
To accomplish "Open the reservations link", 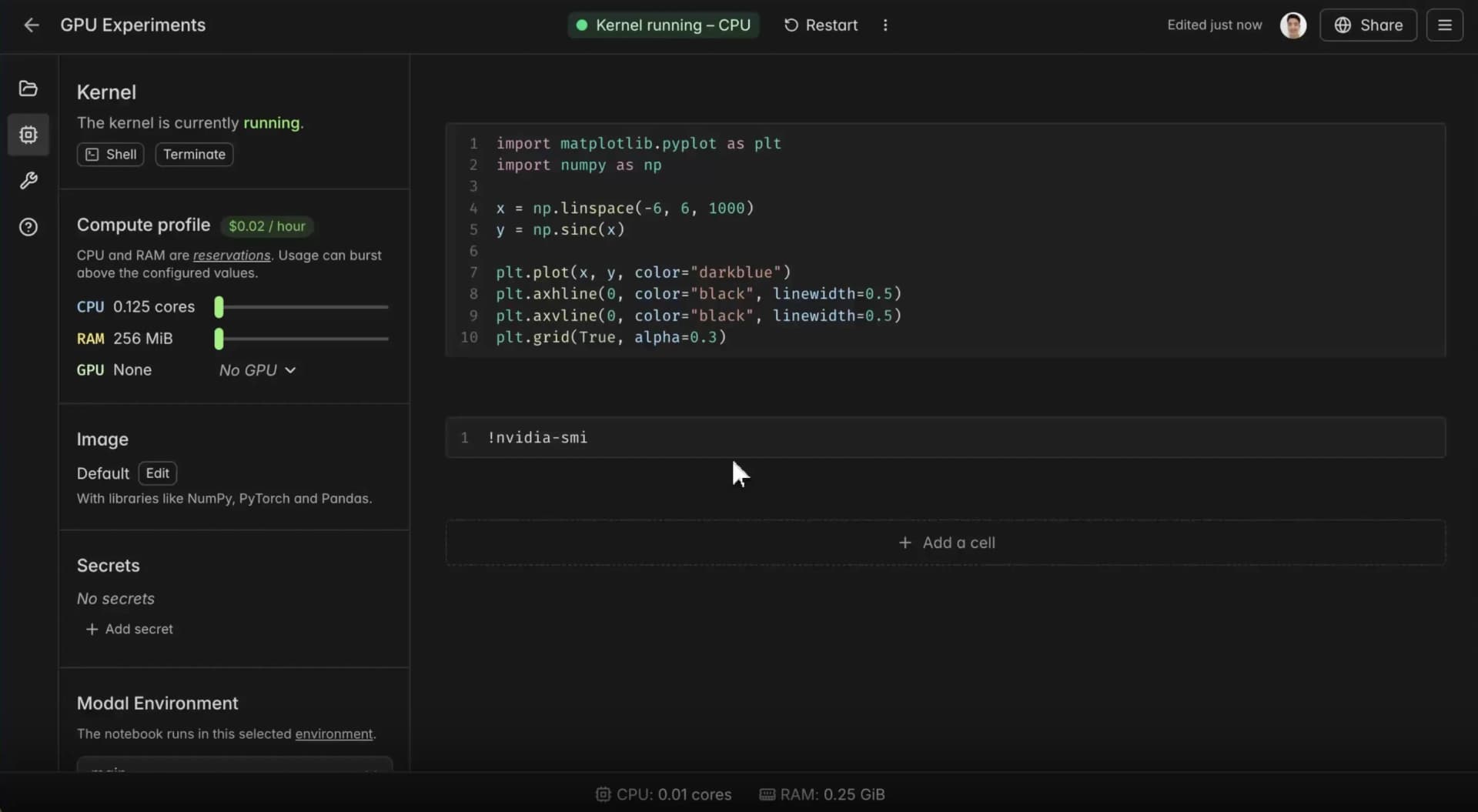I will point(231,256).
